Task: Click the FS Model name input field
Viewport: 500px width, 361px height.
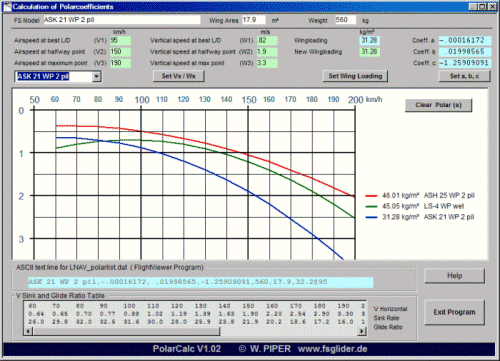Action: click(x=122, y=20)
